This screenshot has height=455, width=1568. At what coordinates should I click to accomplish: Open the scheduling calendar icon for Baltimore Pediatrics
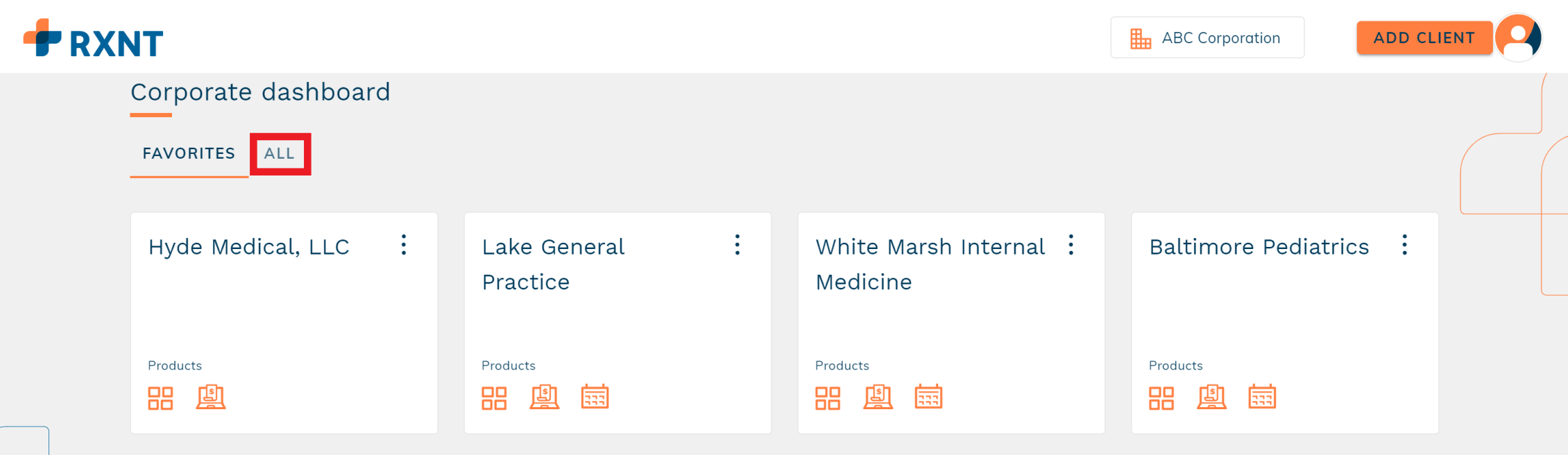pos(1262,397)
